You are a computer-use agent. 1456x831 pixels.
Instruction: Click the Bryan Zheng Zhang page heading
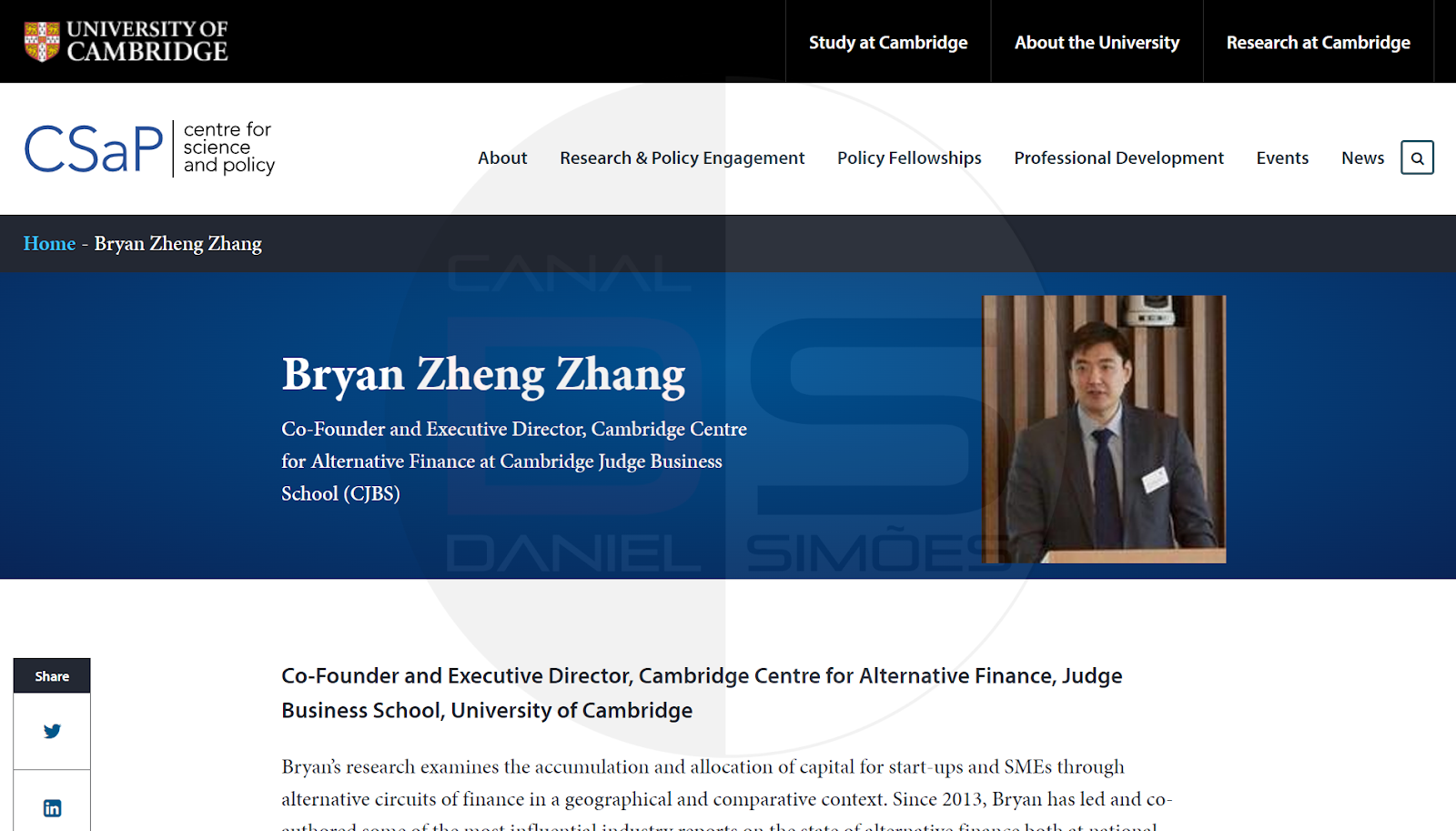click(x=483, y=374)
